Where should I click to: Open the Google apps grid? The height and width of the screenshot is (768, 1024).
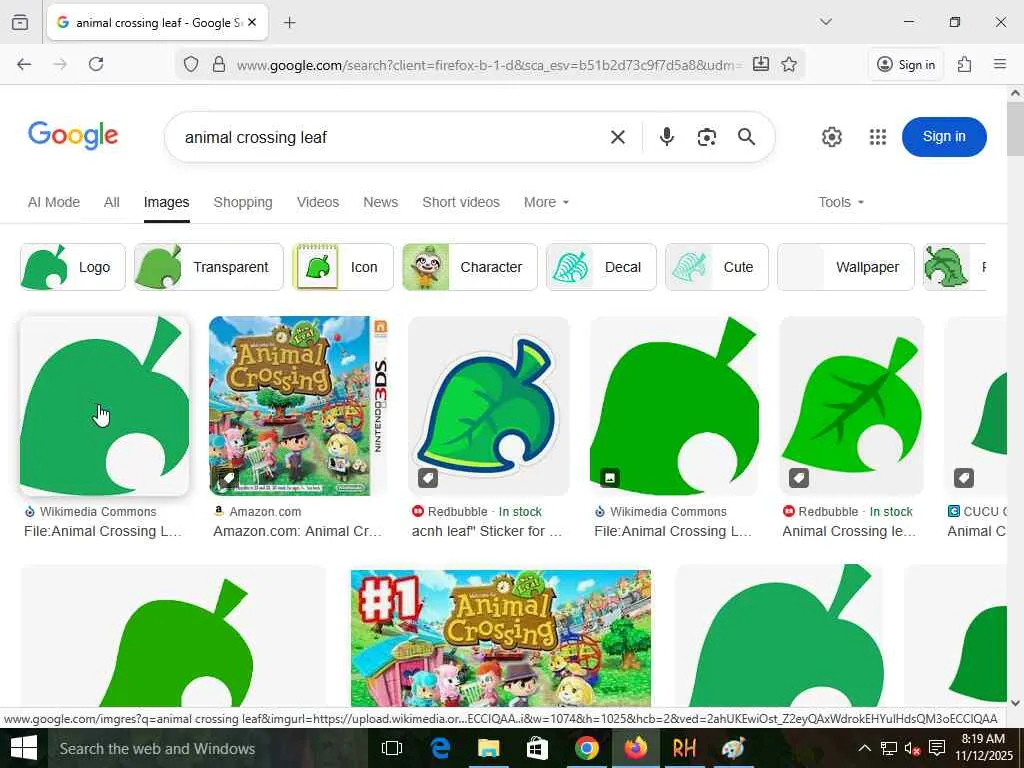coord(878,137)
